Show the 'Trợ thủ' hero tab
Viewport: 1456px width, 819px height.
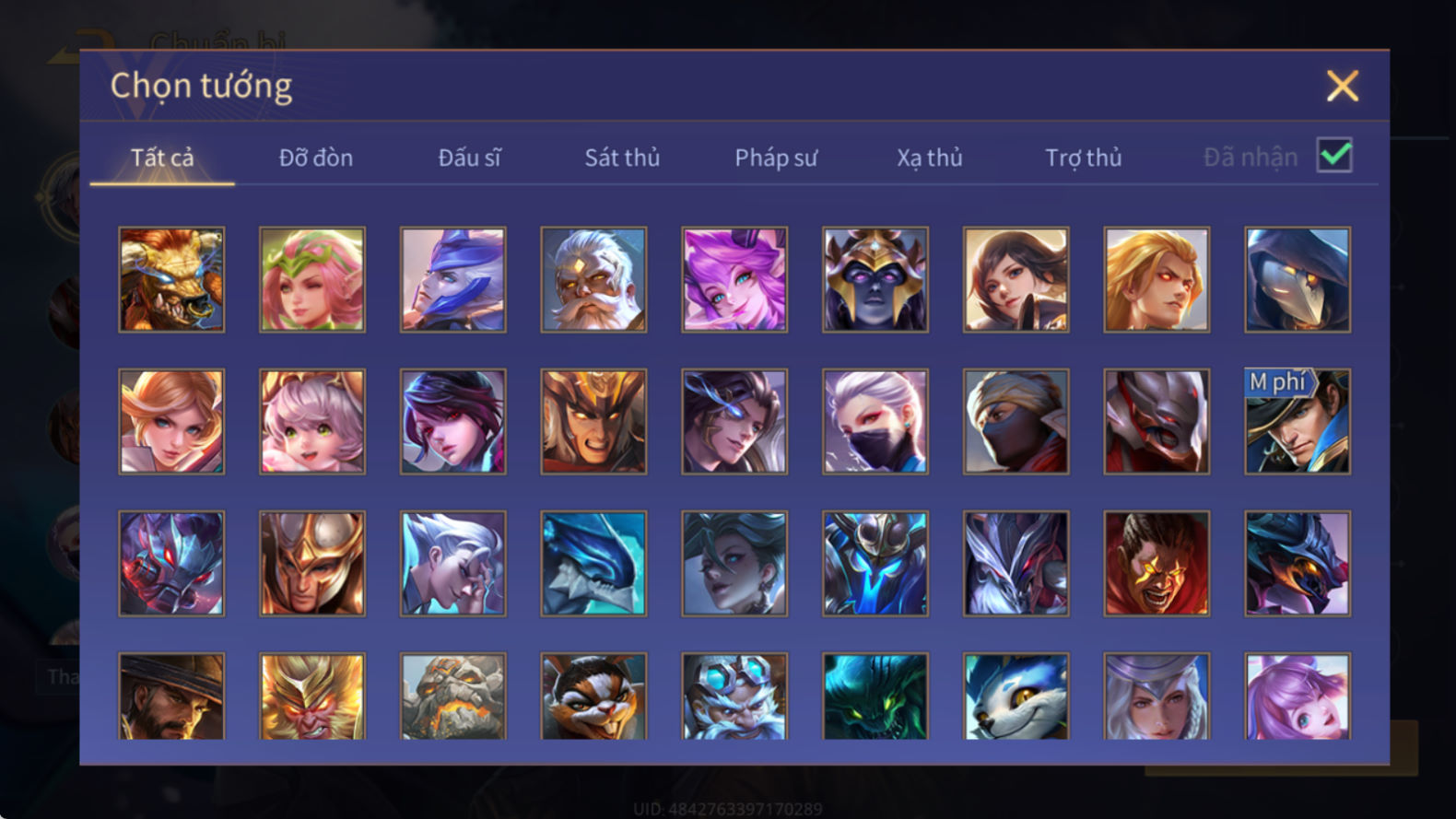[1083, 158]
